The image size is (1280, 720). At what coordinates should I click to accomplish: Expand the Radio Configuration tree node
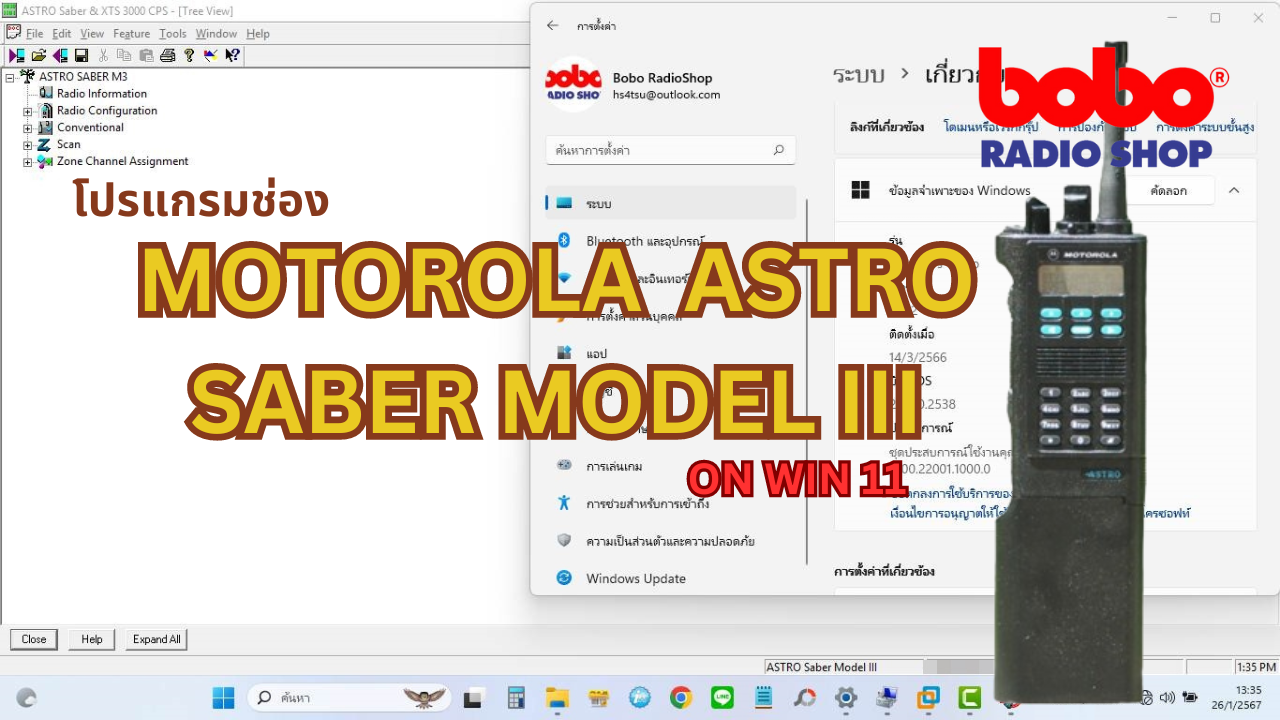coord(28,111)
